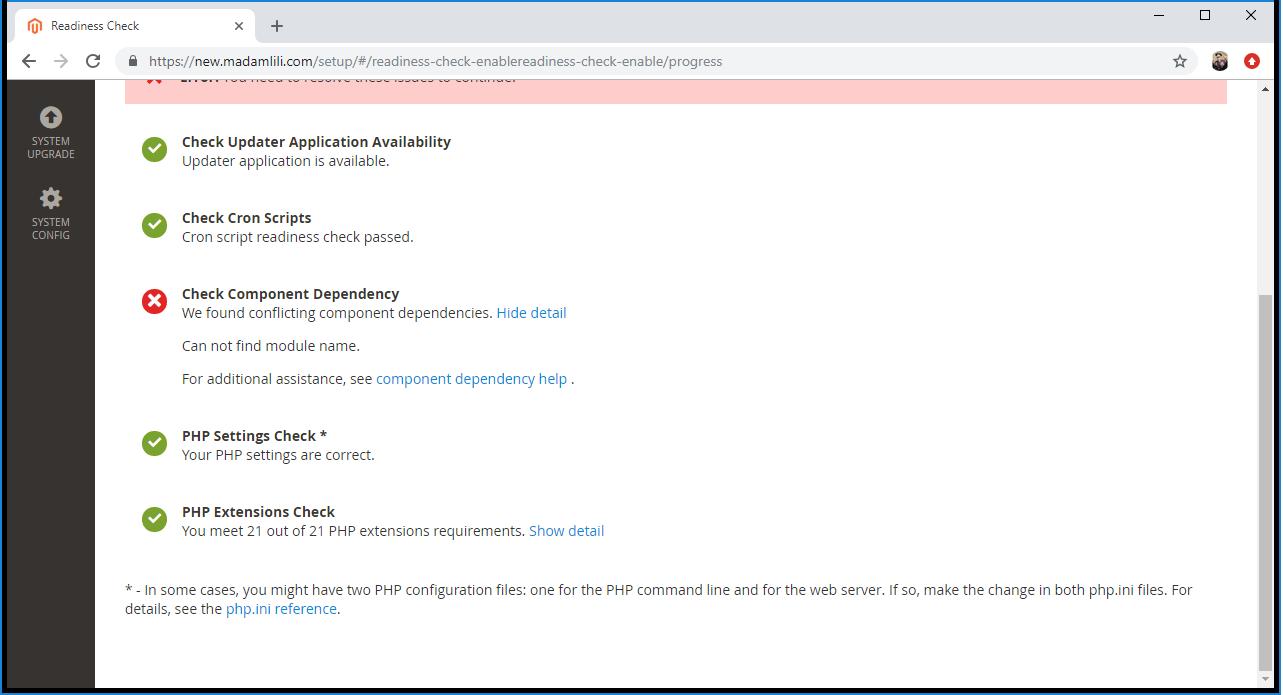Open the System Upgrade section in sidebar
This screenshot has width=1283, height=695.
[x=50, y=130]
